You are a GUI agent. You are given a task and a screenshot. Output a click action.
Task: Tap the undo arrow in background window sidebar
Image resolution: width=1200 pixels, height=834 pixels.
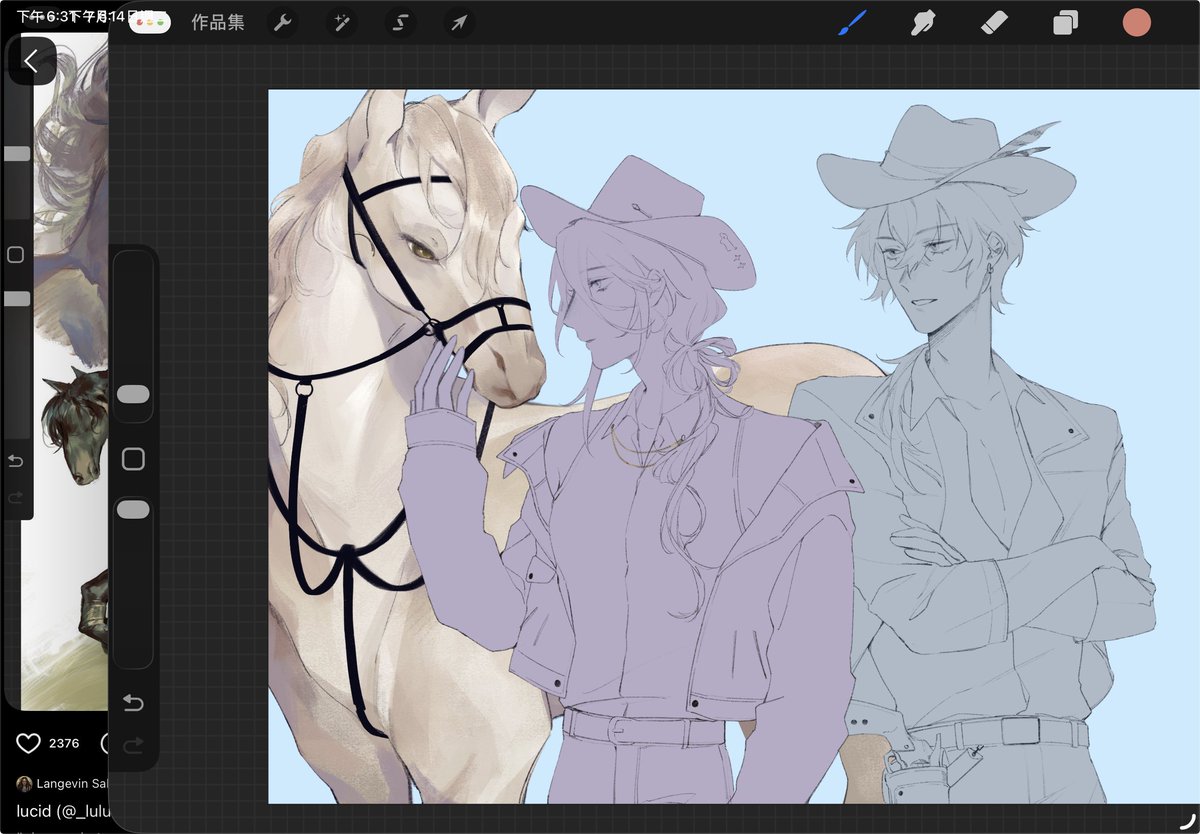15,461
